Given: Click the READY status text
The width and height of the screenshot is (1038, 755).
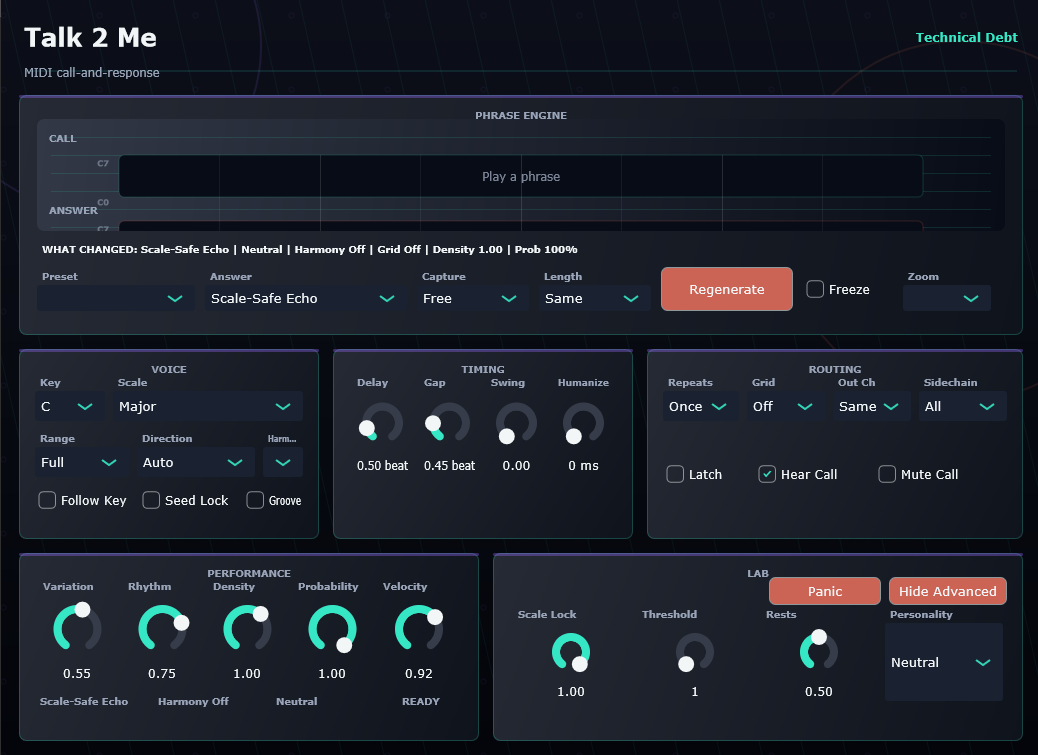Looking at the screenshot, I should (420, 701).
